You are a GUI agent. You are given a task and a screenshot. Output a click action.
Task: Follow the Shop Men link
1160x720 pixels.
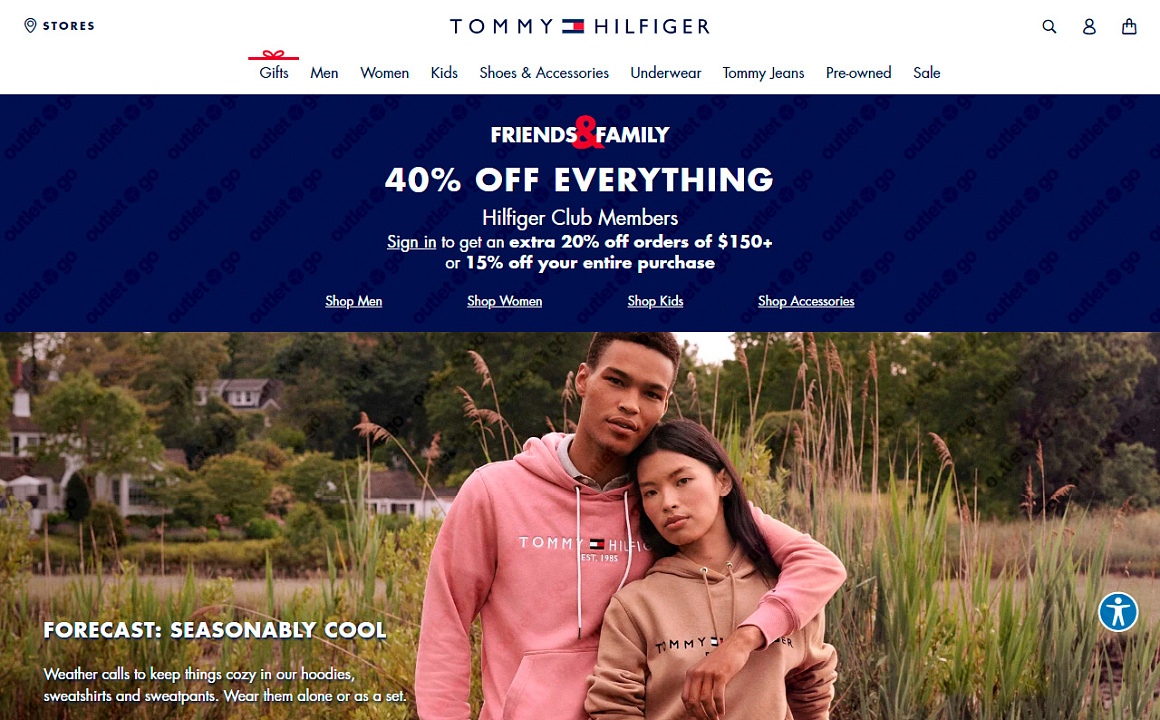[x=354, y=301]
